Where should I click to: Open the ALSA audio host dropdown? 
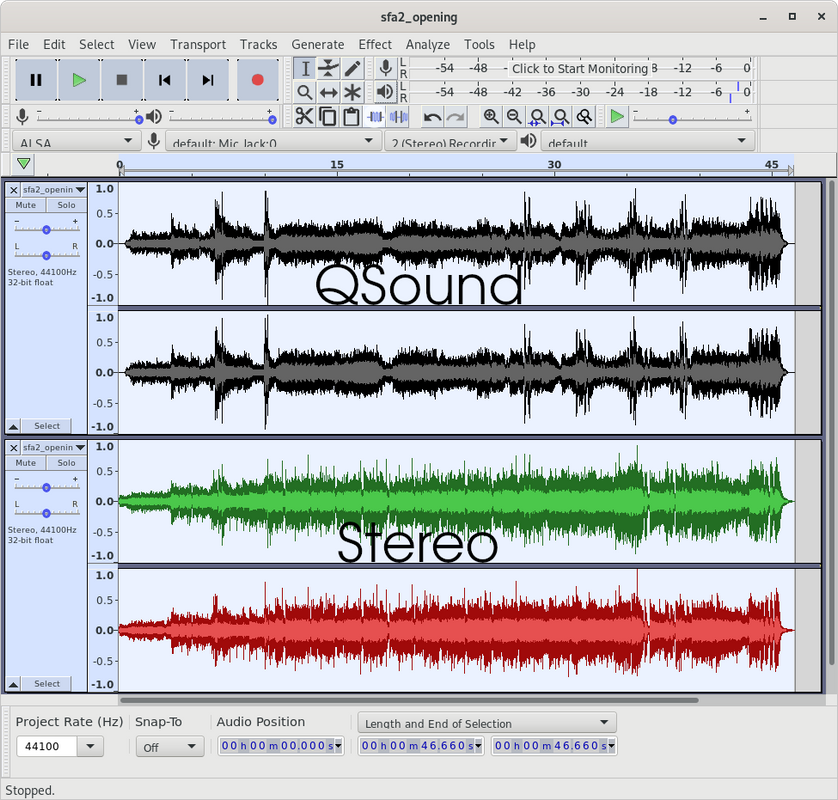[75, 141]
